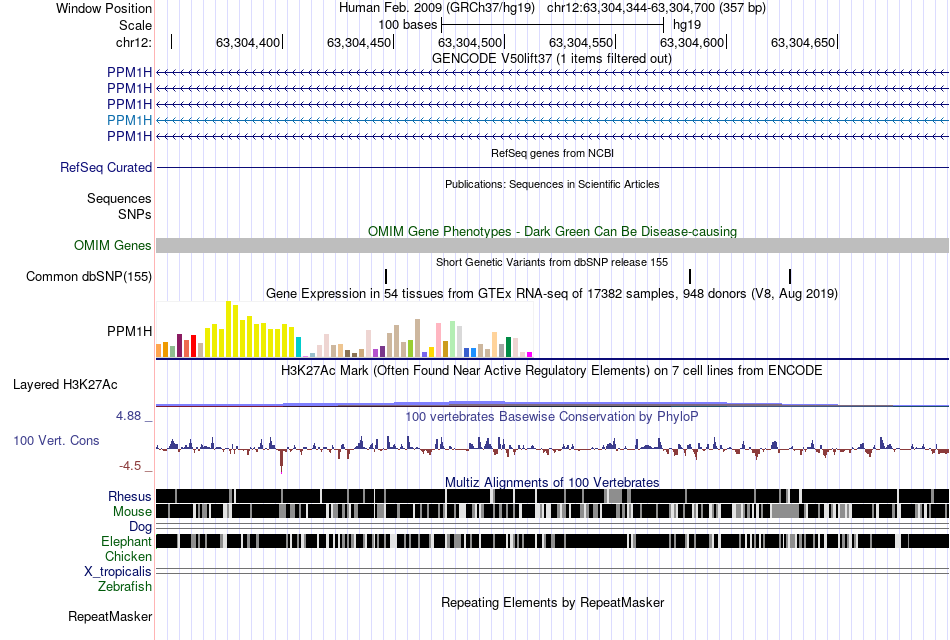Image resolution: width=950 pixels, height=640 pixels.
Task: Open 'Short Genetic Variants from dbSNP' title
Action: (552, 262)
